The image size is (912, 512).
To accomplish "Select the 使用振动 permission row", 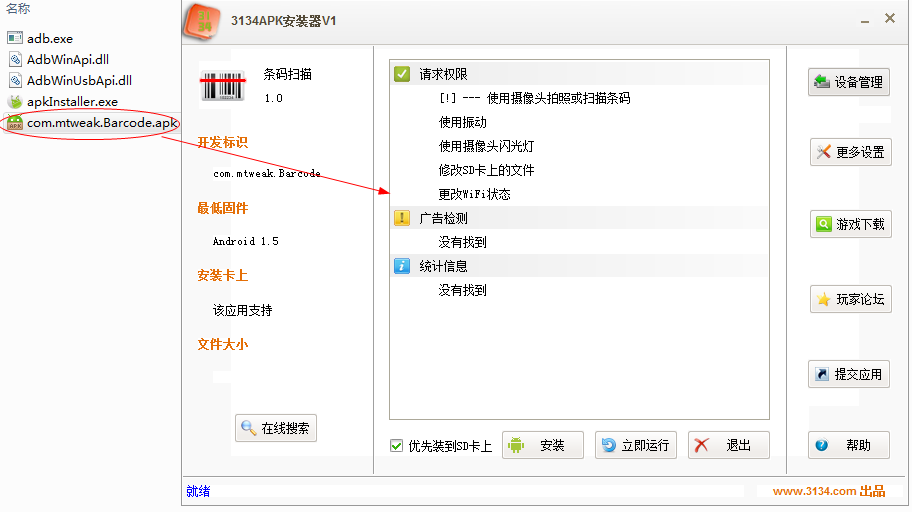I will coord(579,122).
